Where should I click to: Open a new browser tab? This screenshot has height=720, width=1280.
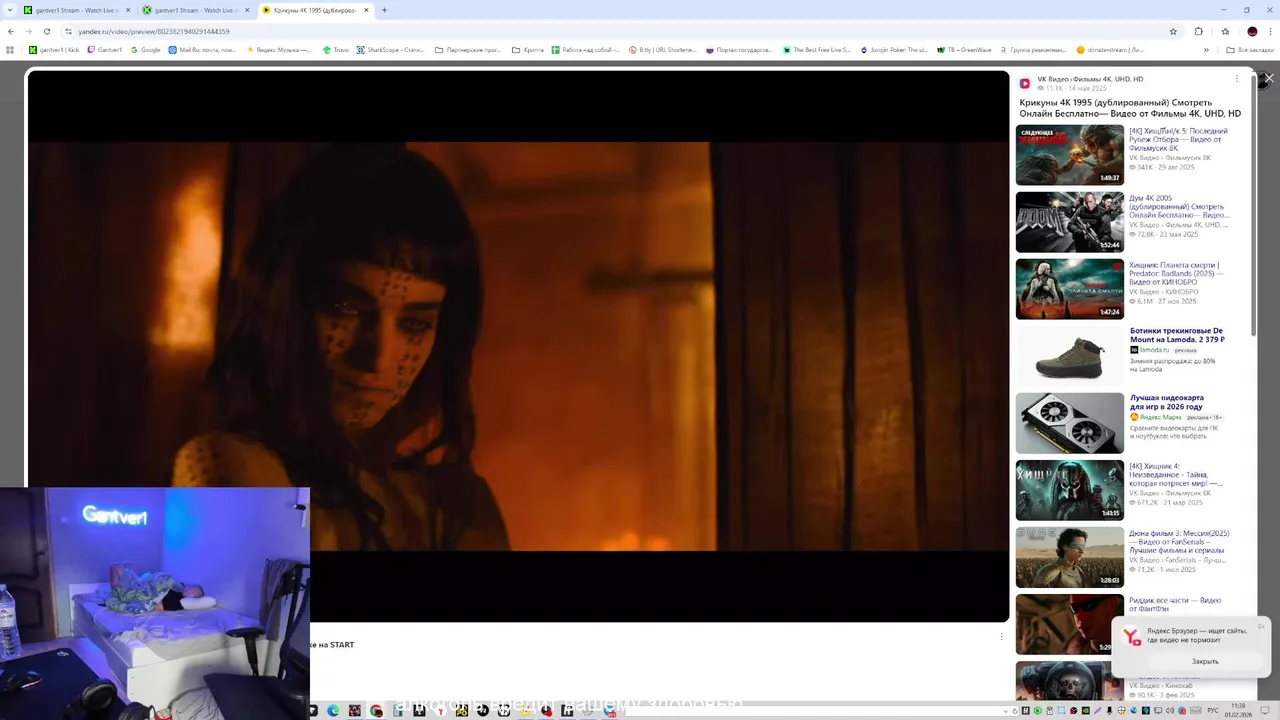(x=384, y=10)
